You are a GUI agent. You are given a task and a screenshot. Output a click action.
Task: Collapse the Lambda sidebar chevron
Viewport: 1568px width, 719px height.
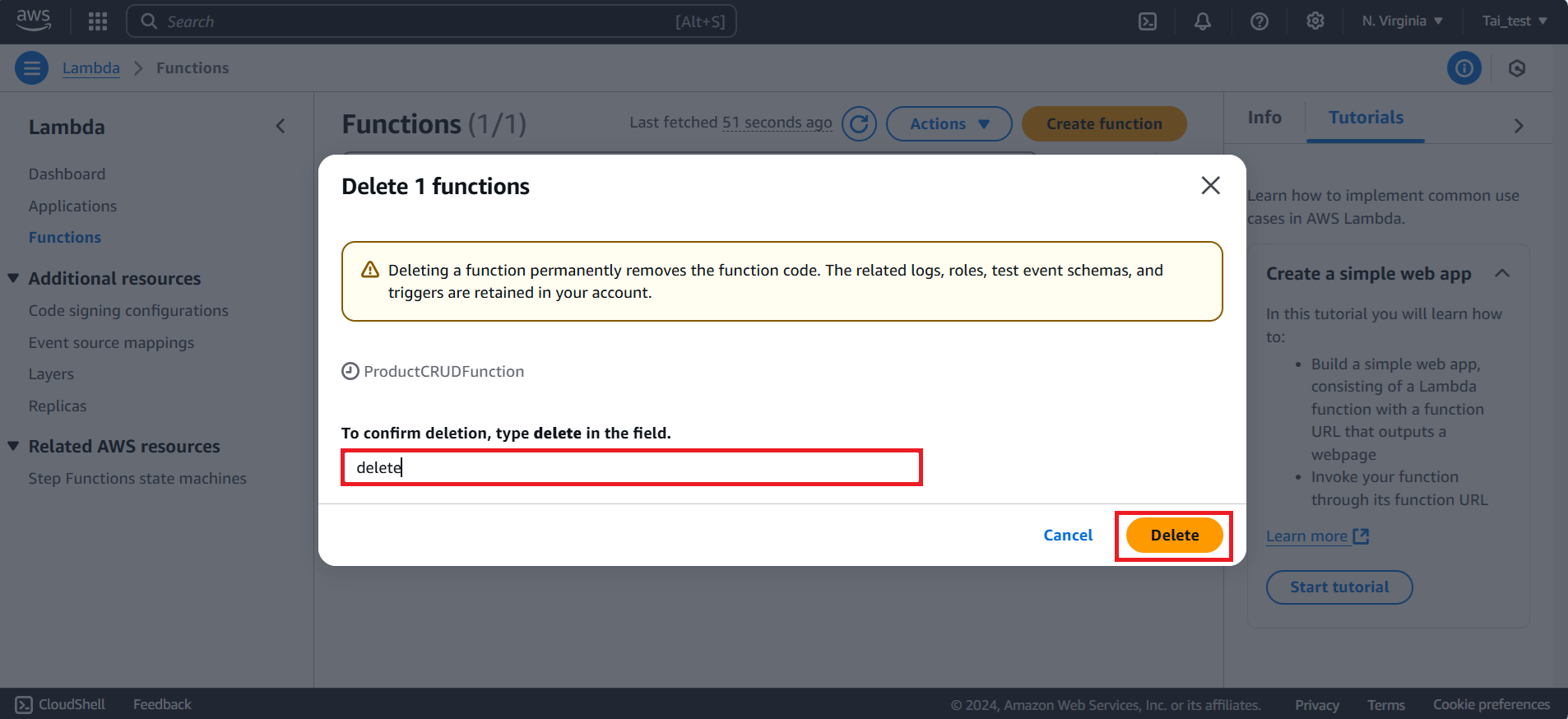click(x=281, y=126)
